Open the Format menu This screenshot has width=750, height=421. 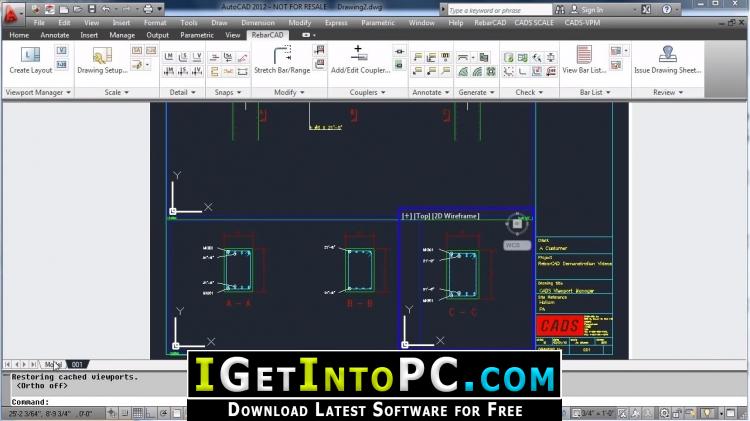pos(155,22)
